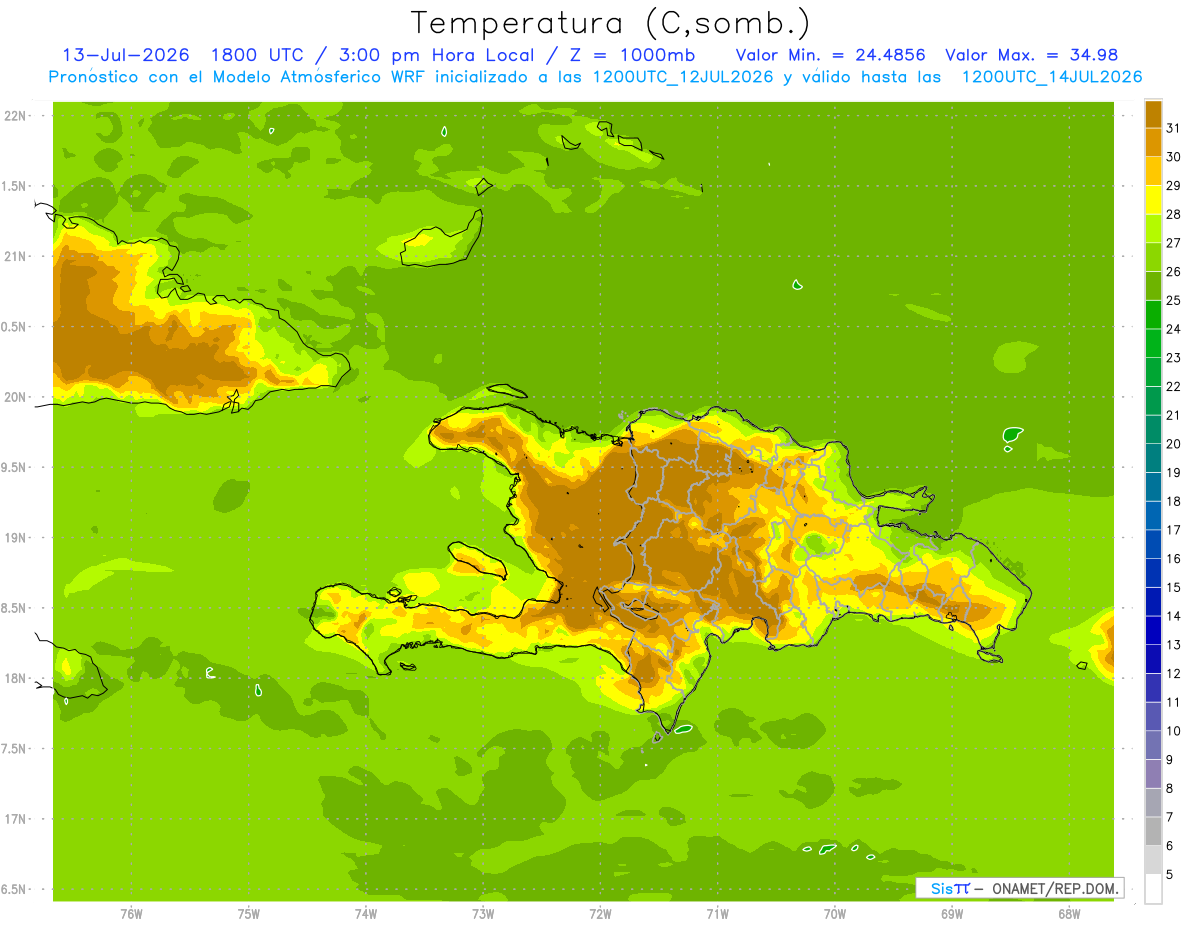1200x927 pixels.
Task: Click the longitude label "76W"
Action: click(131, 915)
